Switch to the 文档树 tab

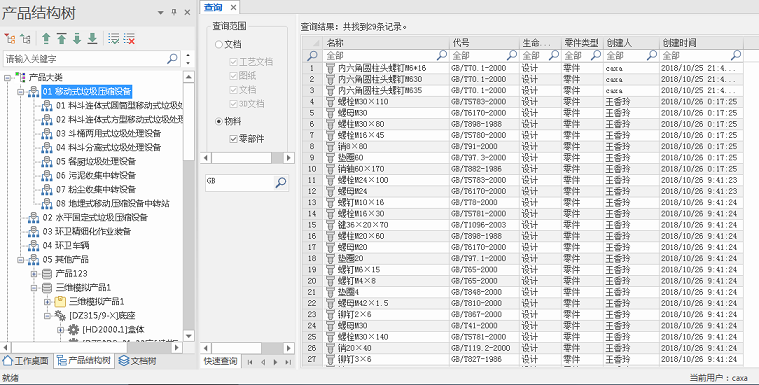click(x=137, y=361)
